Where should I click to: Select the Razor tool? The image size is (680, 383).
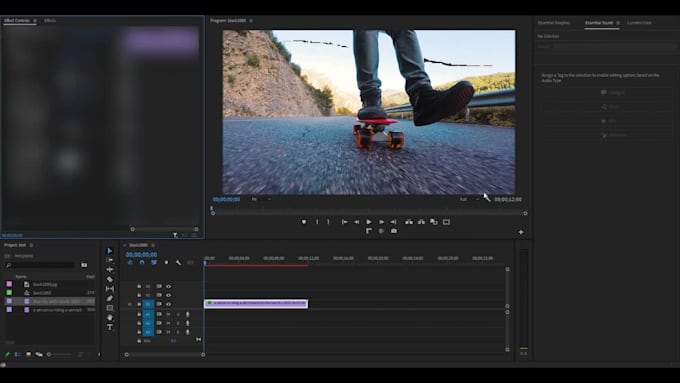110,279
